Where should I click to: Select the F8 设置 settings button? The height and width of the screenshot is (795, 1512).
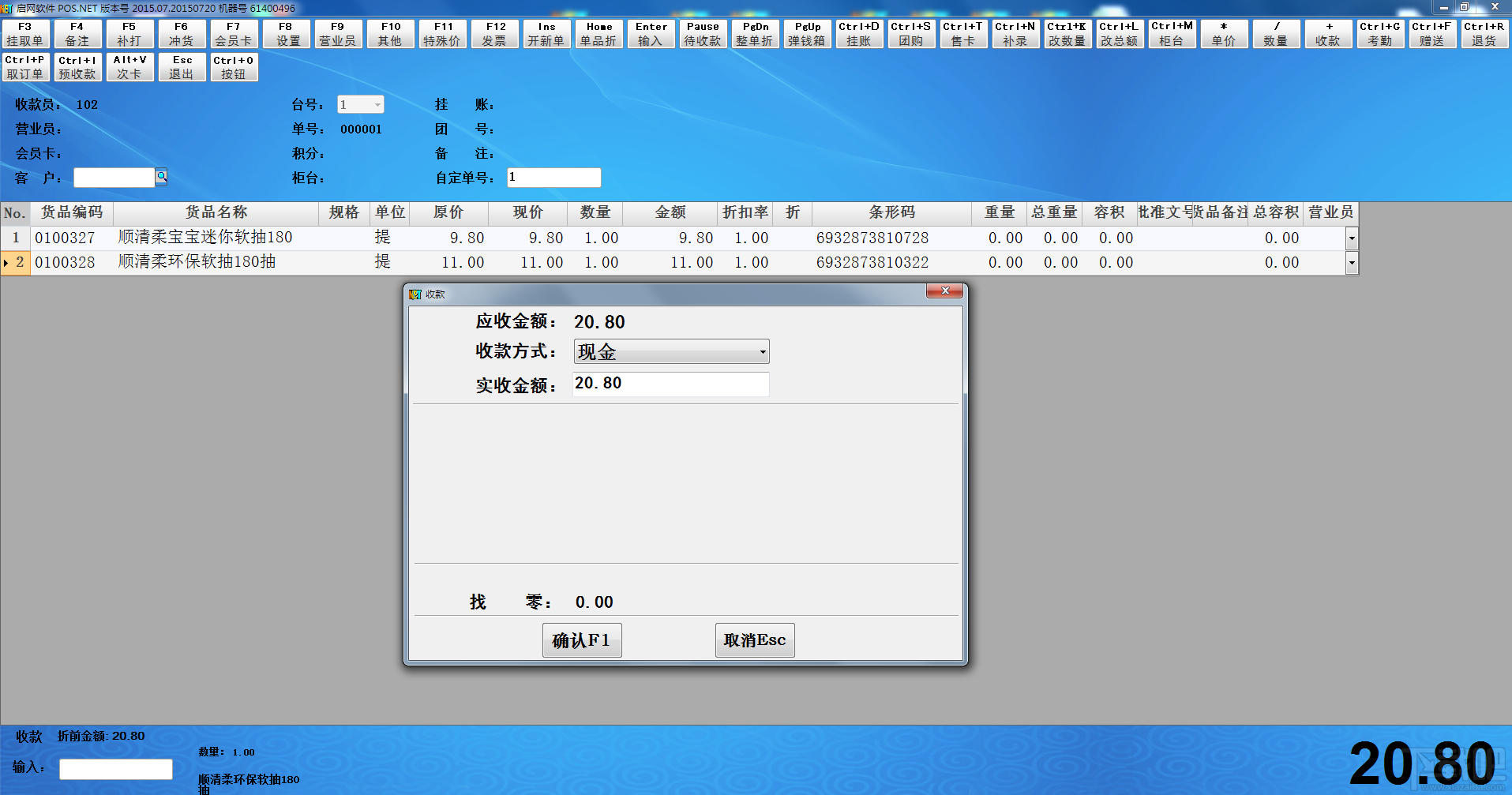[286, 34]
